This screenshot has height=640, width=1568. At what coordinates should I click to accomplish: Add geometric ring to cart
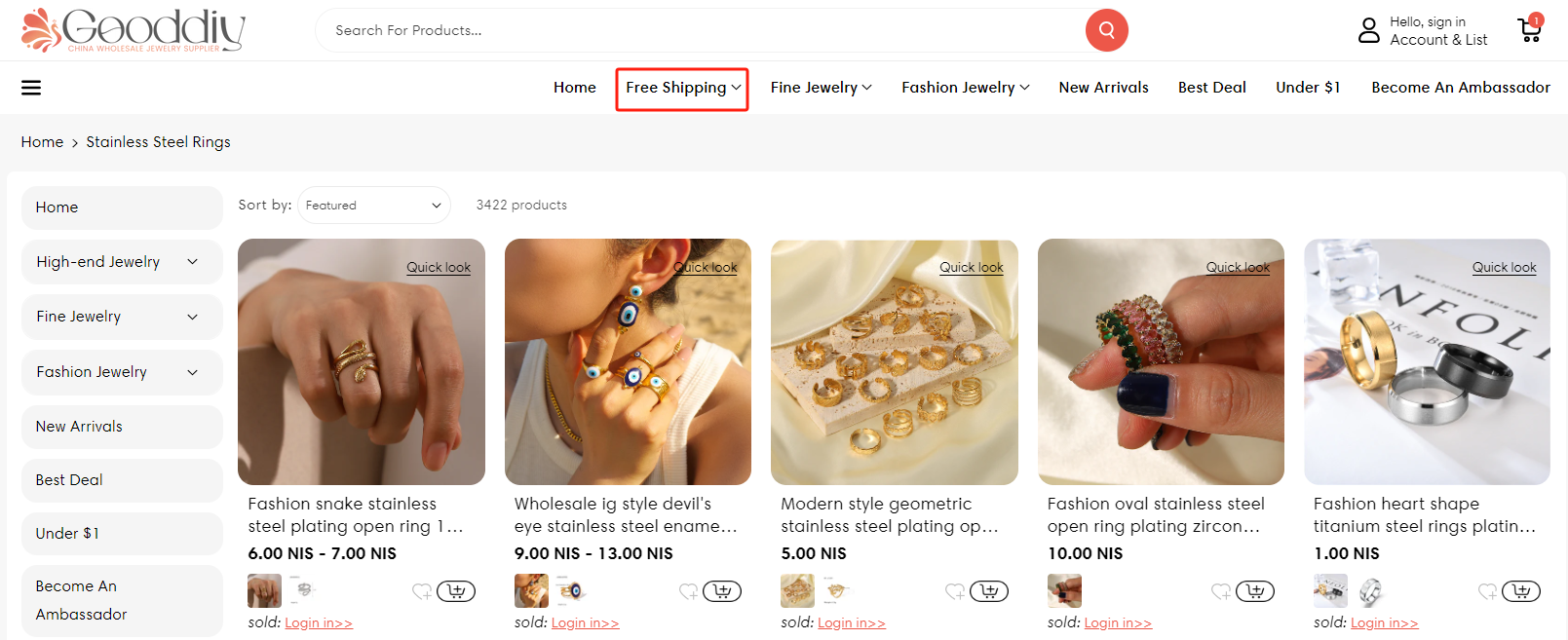[x=989, y=591]
